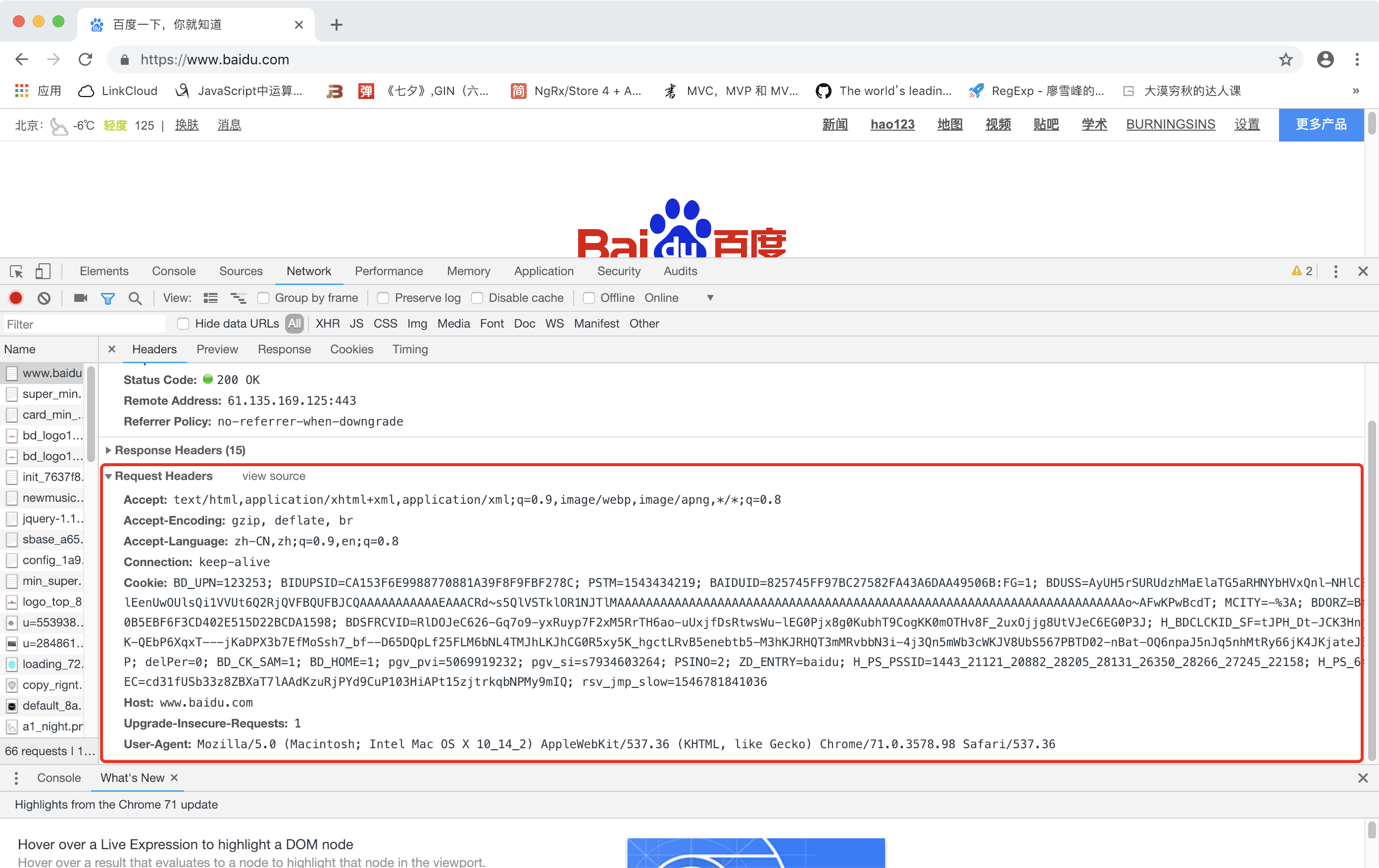Screen dimensions: 1379x868
Task: Open the Chrome profile avatar menu
Action: (1325, 59)
